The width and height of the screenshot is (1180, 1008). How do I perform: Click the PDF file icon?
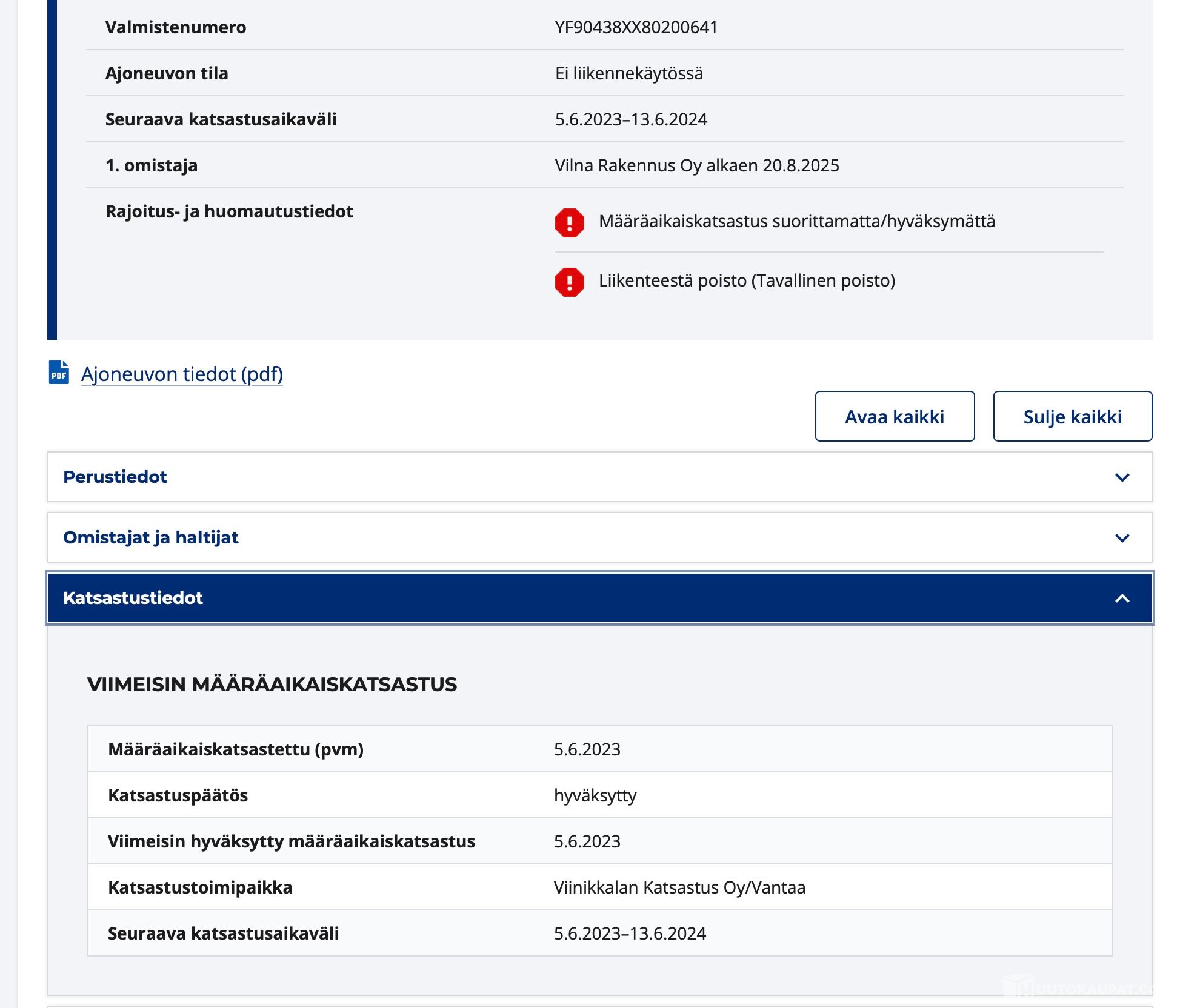click(59, 373)
